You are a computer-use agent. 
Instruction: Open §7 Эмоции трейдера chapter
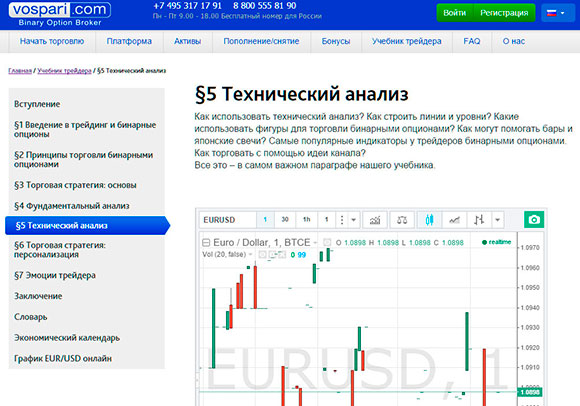pyautogui.click(x=55, y=275)
